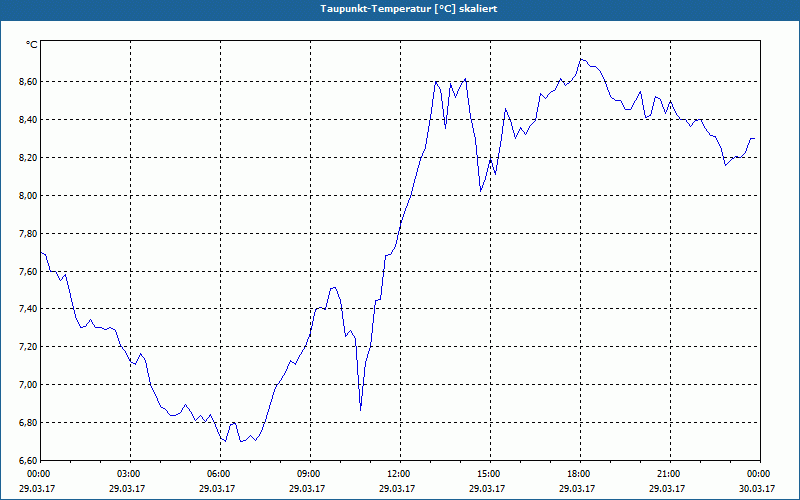
Task: Select the '06:00' time label
Action: [217, 474]
